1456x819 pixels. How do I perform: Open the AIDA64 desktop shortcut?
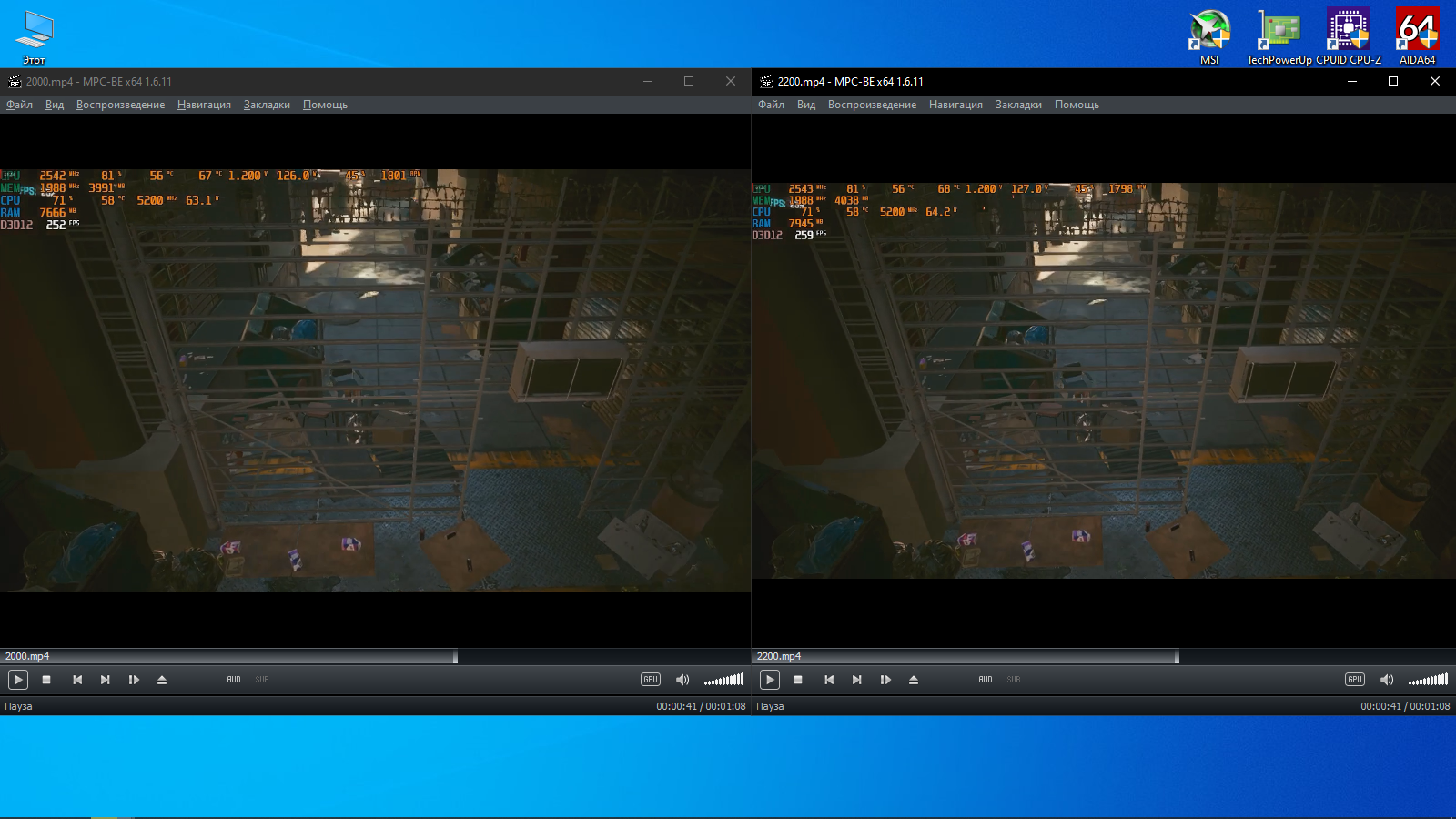[x=1417, y=36]
